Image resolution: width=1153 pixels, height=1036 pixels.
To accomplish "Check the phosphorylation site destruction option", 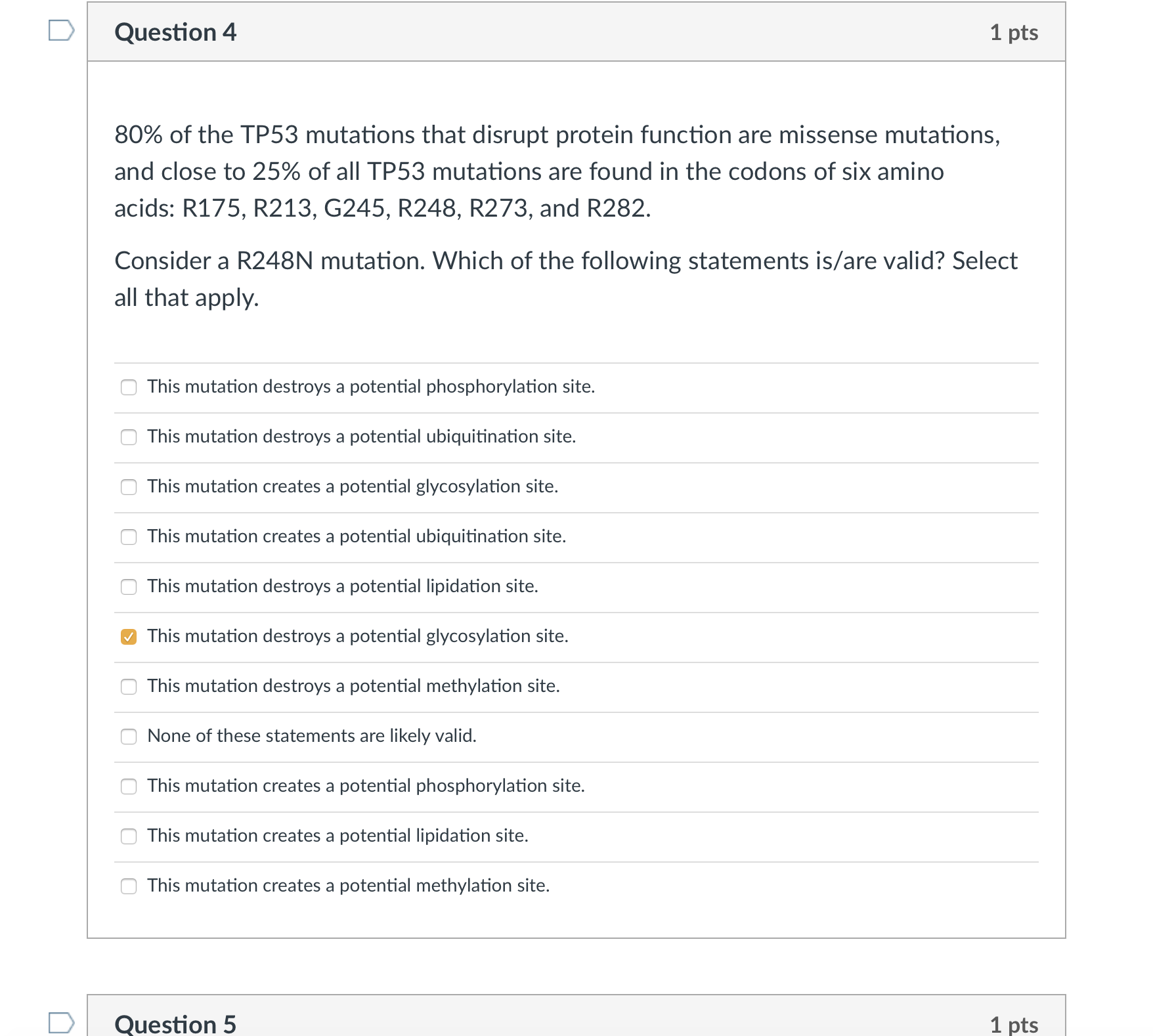I will [129, 387].
